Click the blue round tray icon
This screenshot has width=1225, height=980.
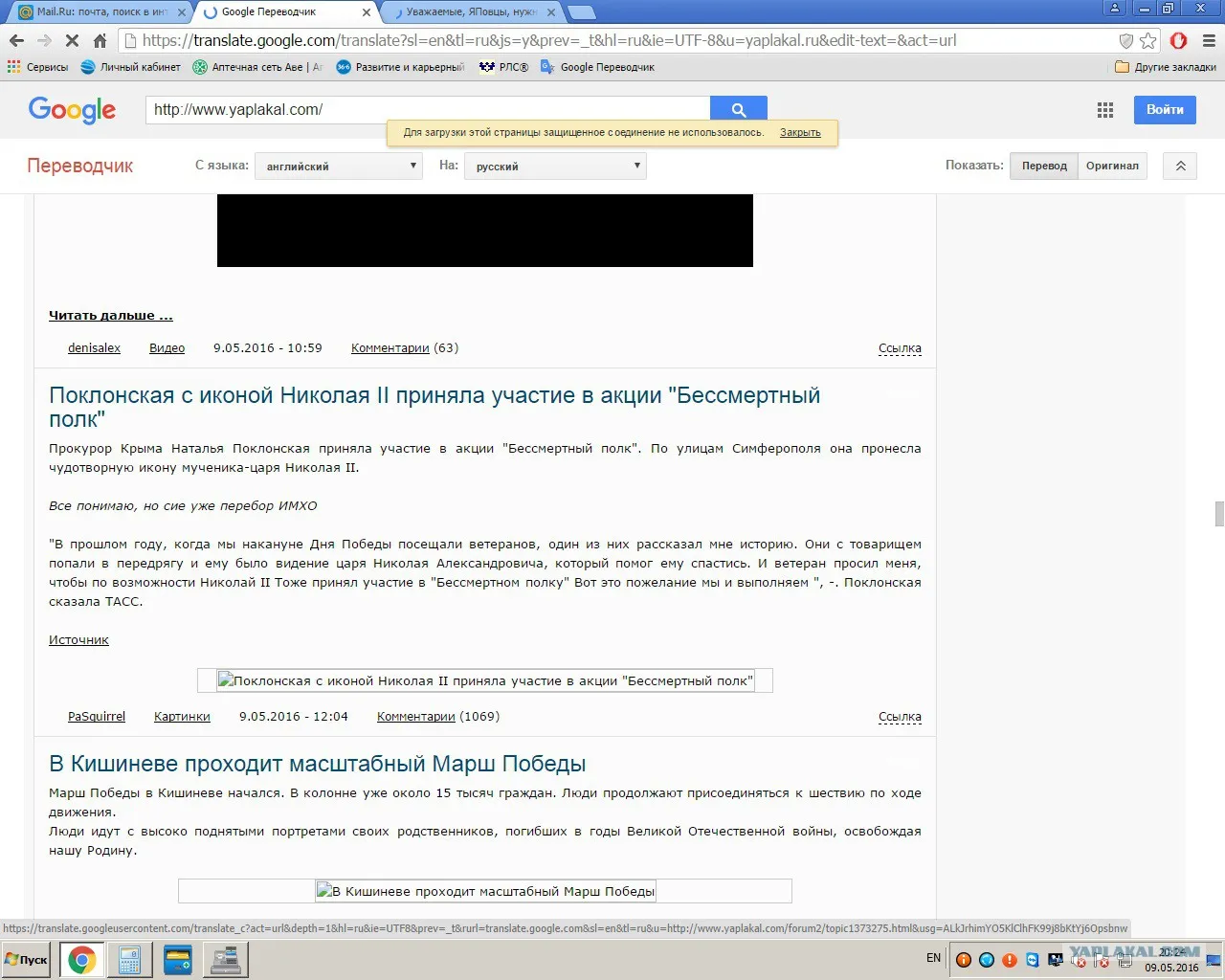987,960
